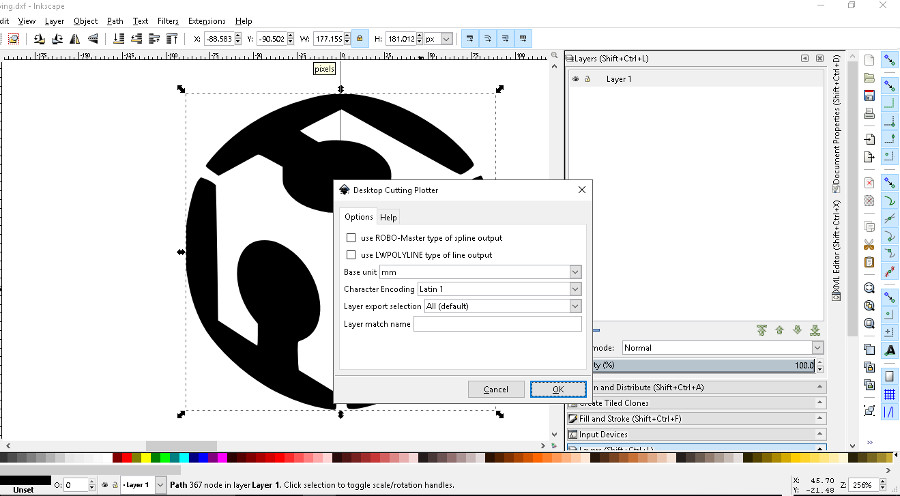Flip selection vertically icon
The image size is (900, 496).
tap(92, 39)
